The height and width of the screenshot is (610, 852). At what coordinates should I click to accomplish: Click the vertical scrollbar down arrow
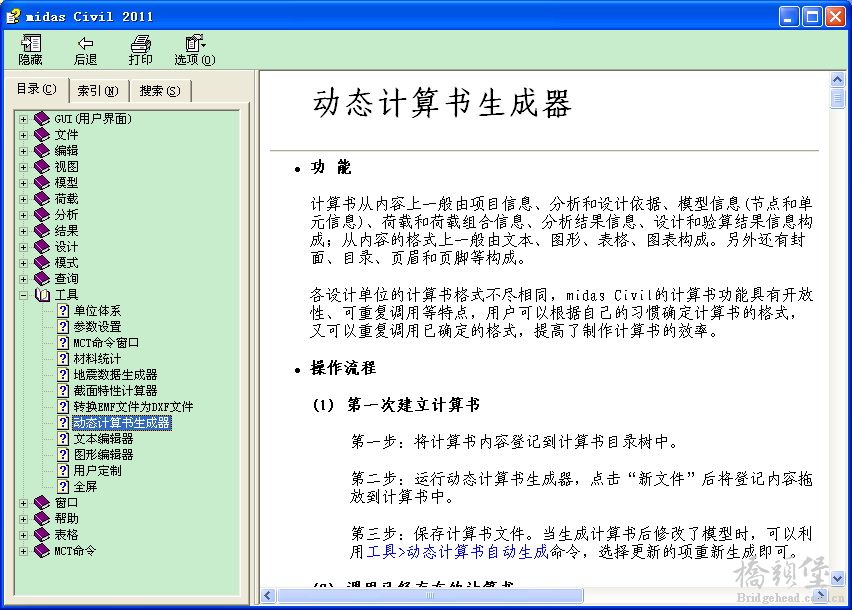coord(837,578)
